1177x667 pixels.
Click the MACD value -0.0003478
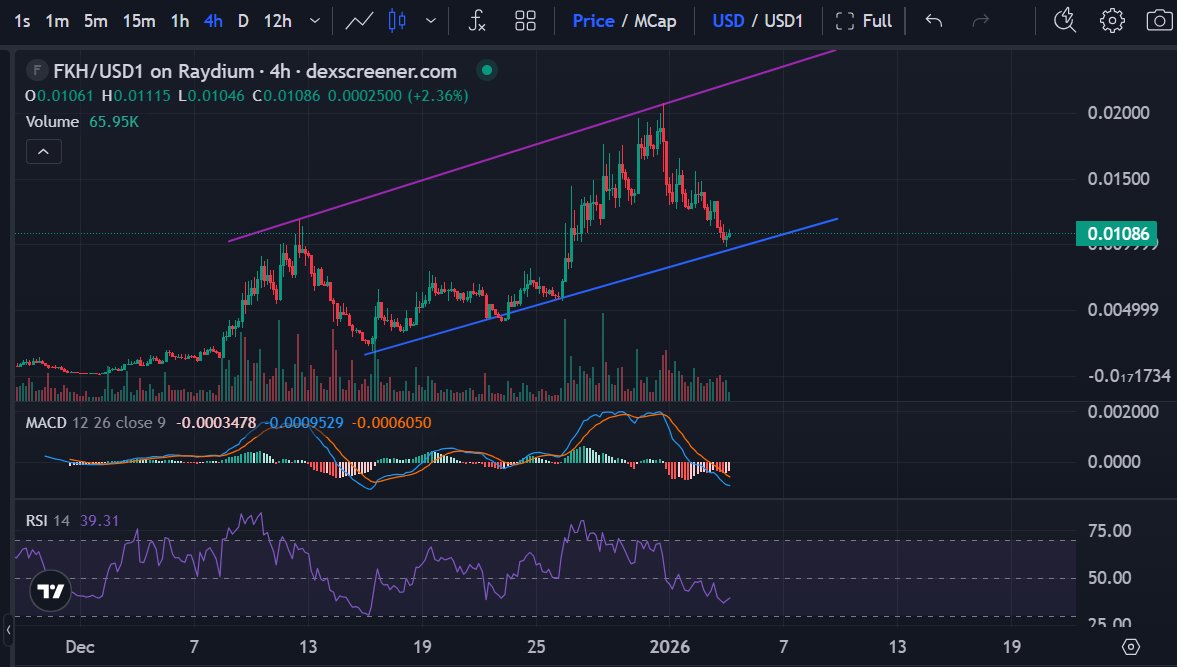(x=216, y=422)
